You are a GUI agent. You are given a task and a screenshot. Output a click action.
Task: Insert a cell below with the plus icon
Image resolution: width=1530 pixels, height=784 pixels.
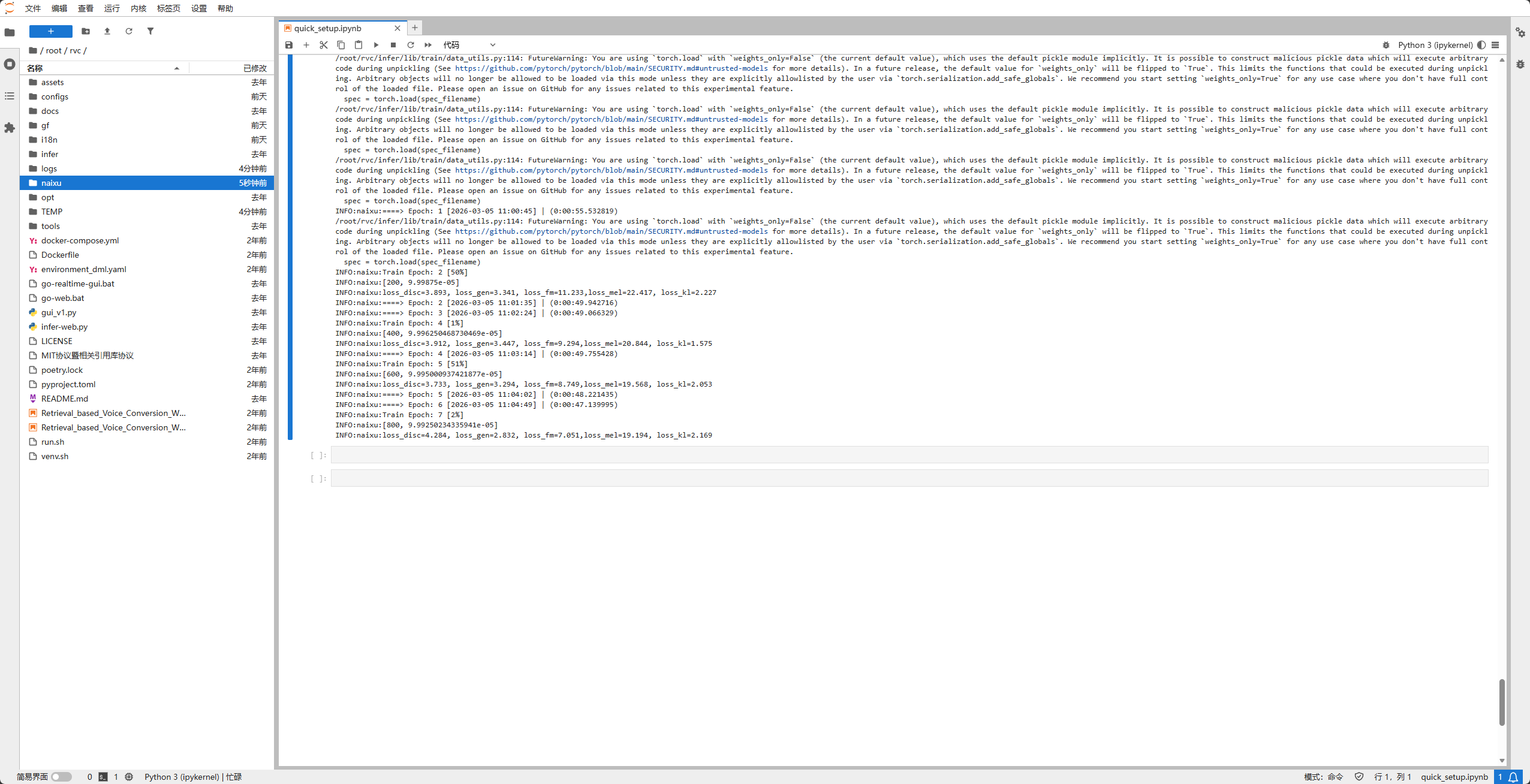pos(306,45)
